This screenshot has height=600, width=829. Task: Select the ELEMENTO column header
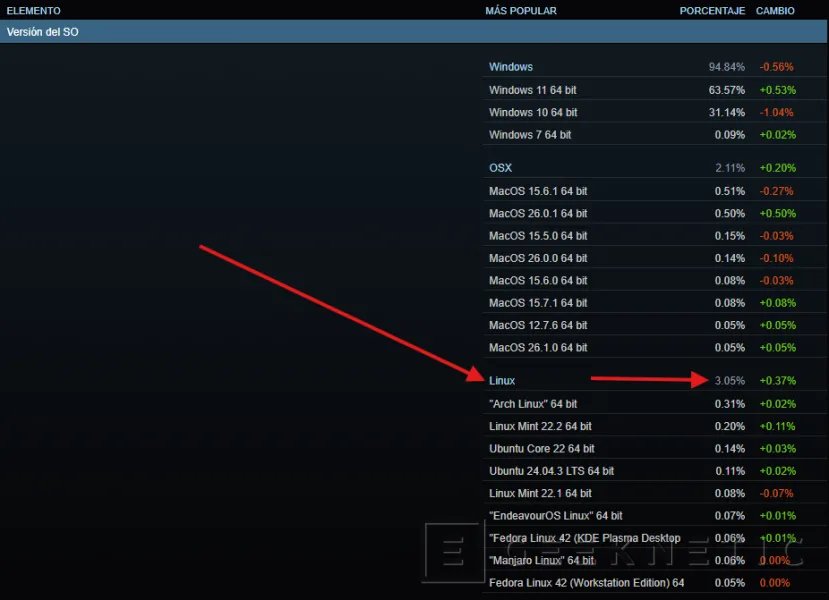tap(33, 11)
